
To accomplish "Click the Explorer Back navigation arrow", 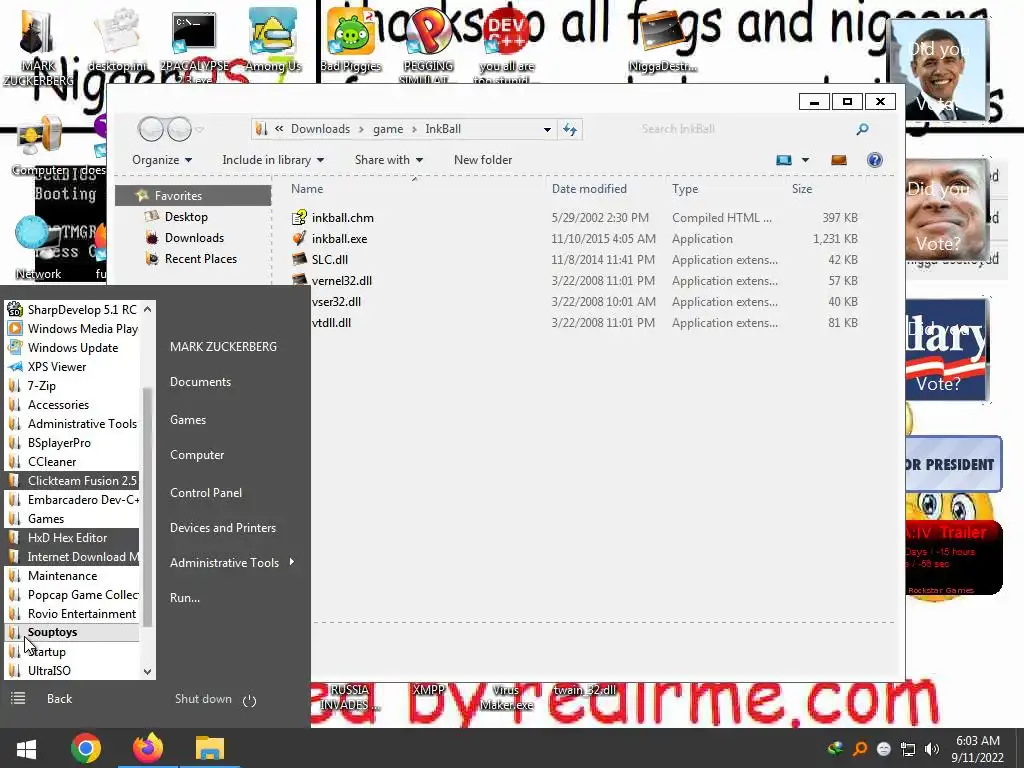I will click(x=151, y=129).
